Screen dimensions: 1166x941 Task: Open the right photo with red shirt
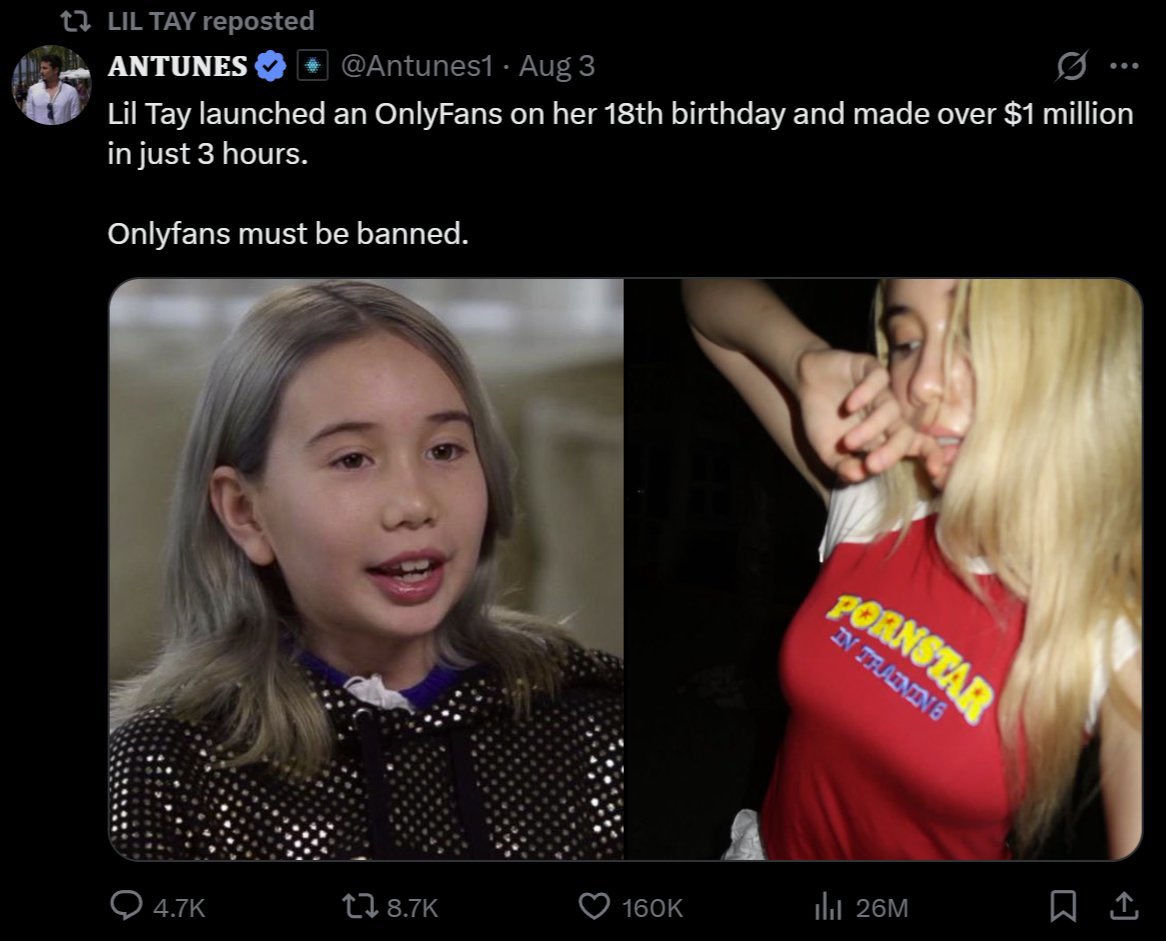pyautogui.click(x=883, y=569)
